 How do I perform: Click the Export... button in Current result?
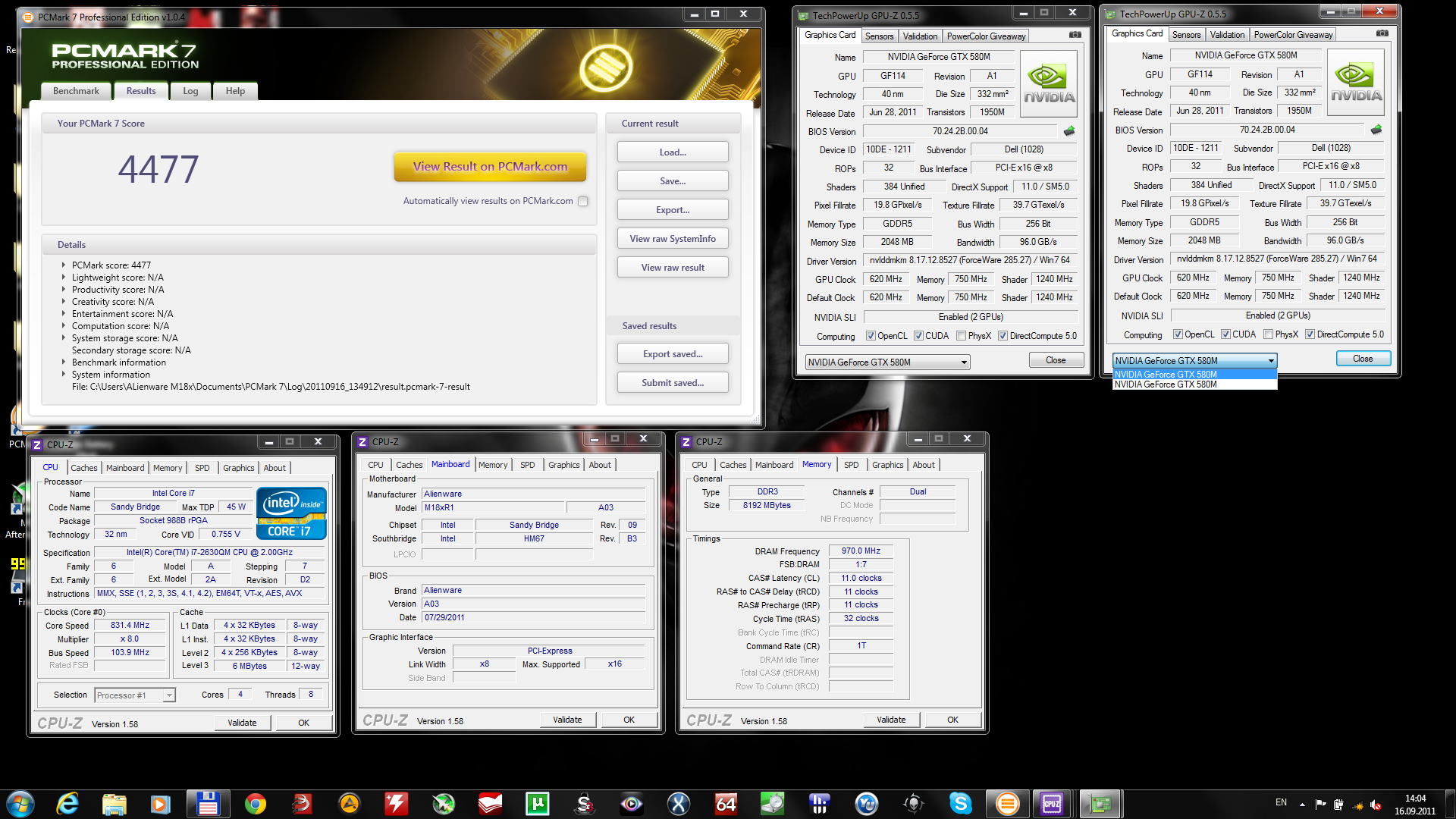tap(673, 210)
